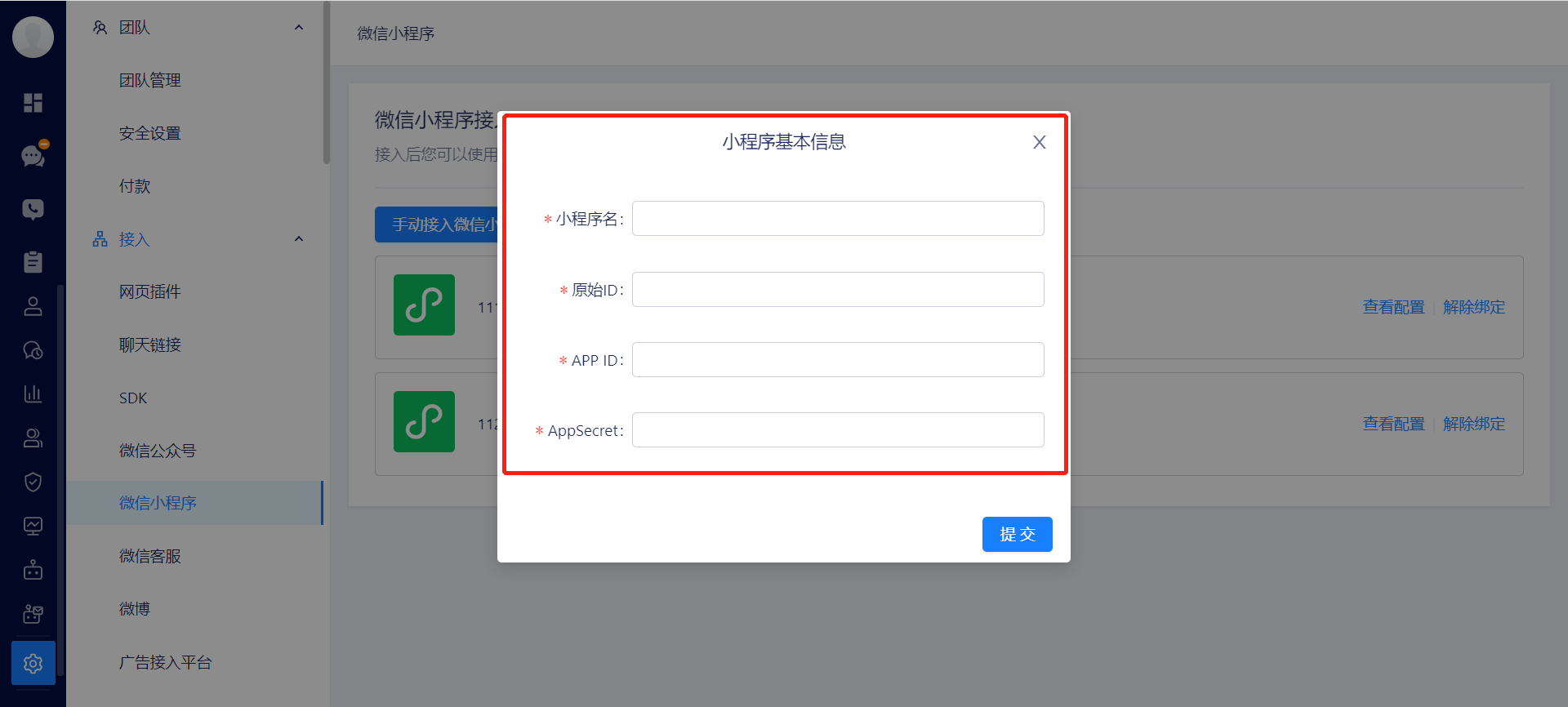Open the dashboard grid icon
1568x707 pixels.
click(x=33, y=103)
